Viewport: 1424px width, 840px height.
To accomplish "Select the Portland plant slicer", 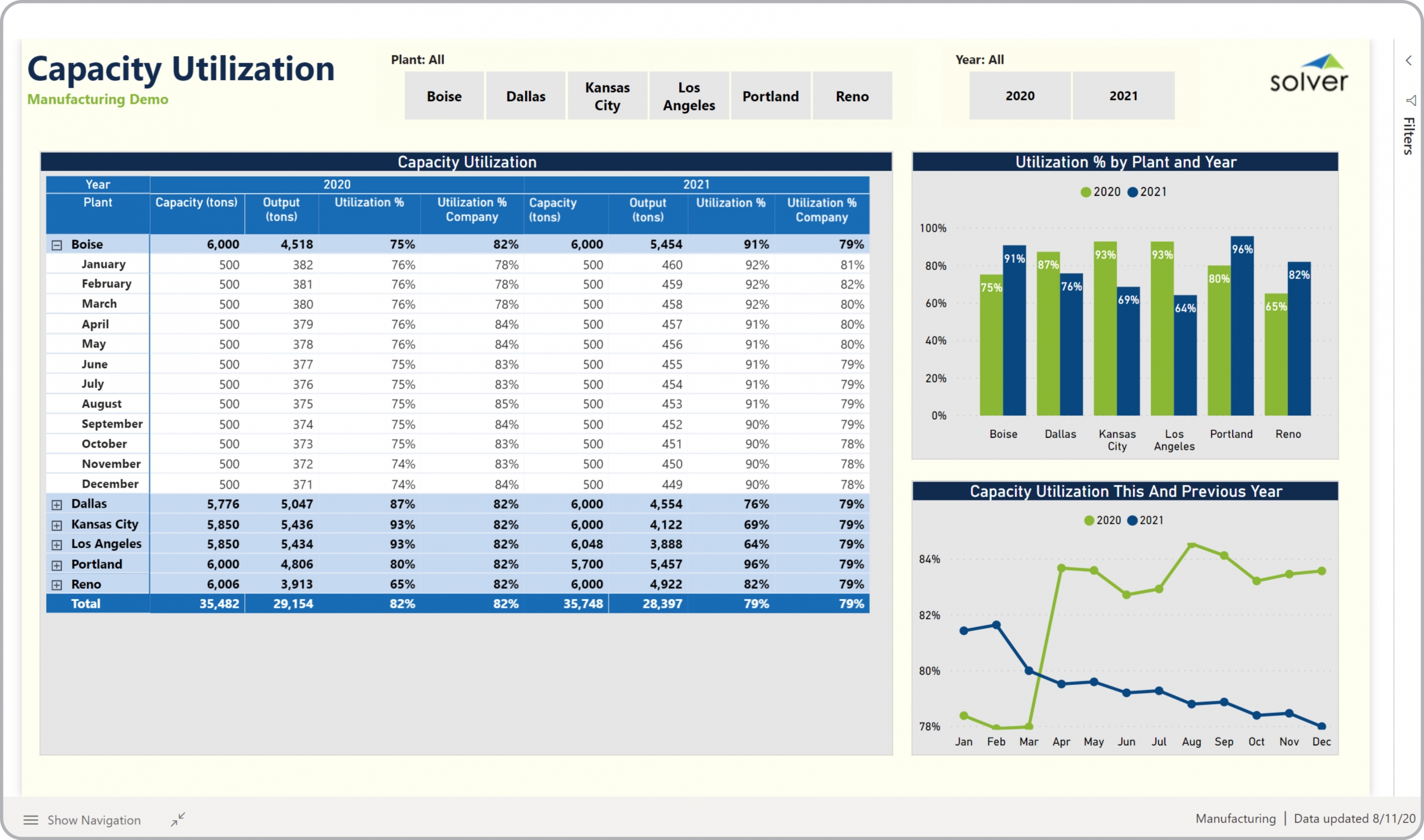I will coord(770,96).
